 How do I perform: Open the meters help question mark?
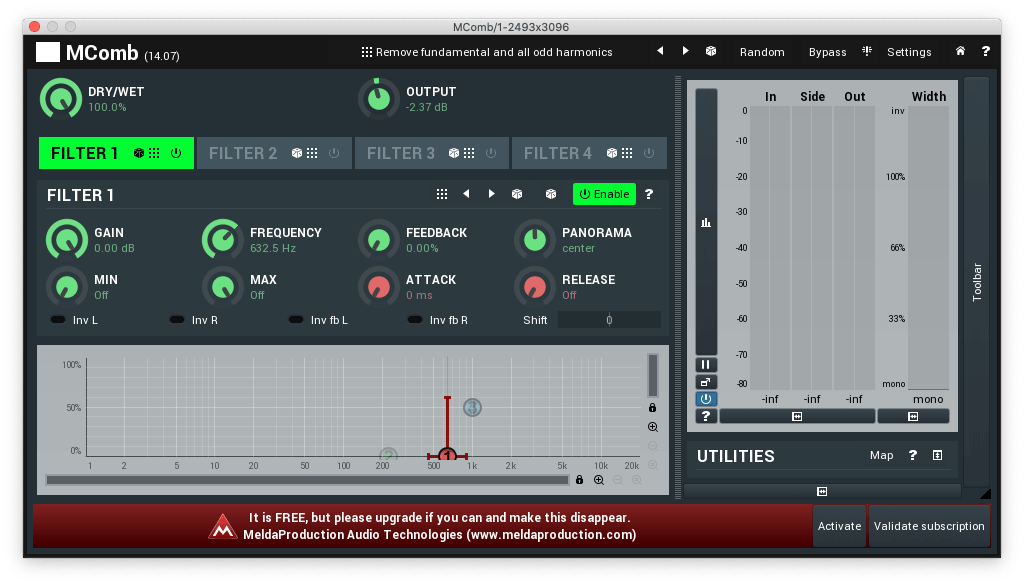pos(706,416)
